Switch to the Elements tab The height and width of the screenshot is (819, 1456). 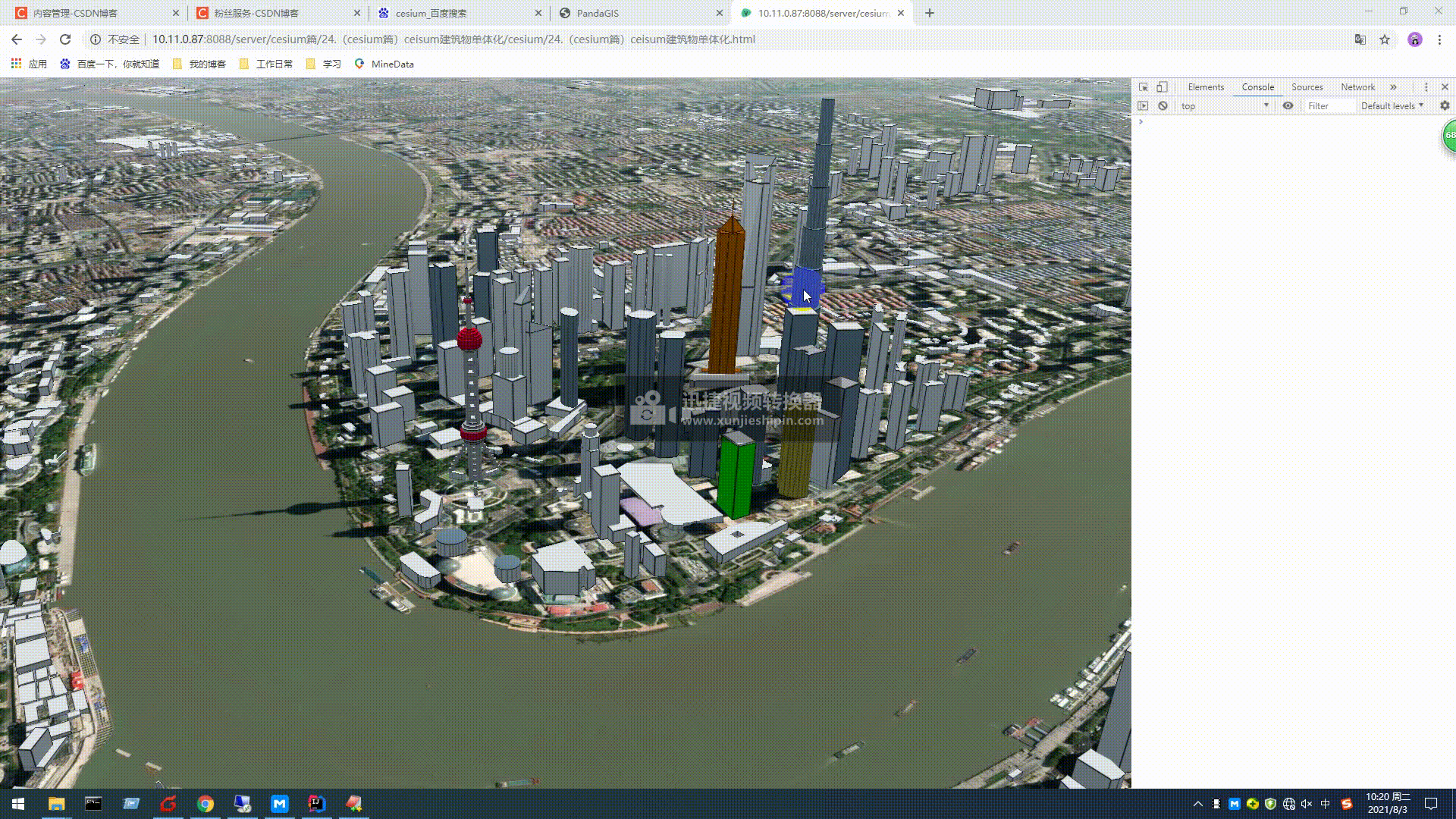point(1206,87)
